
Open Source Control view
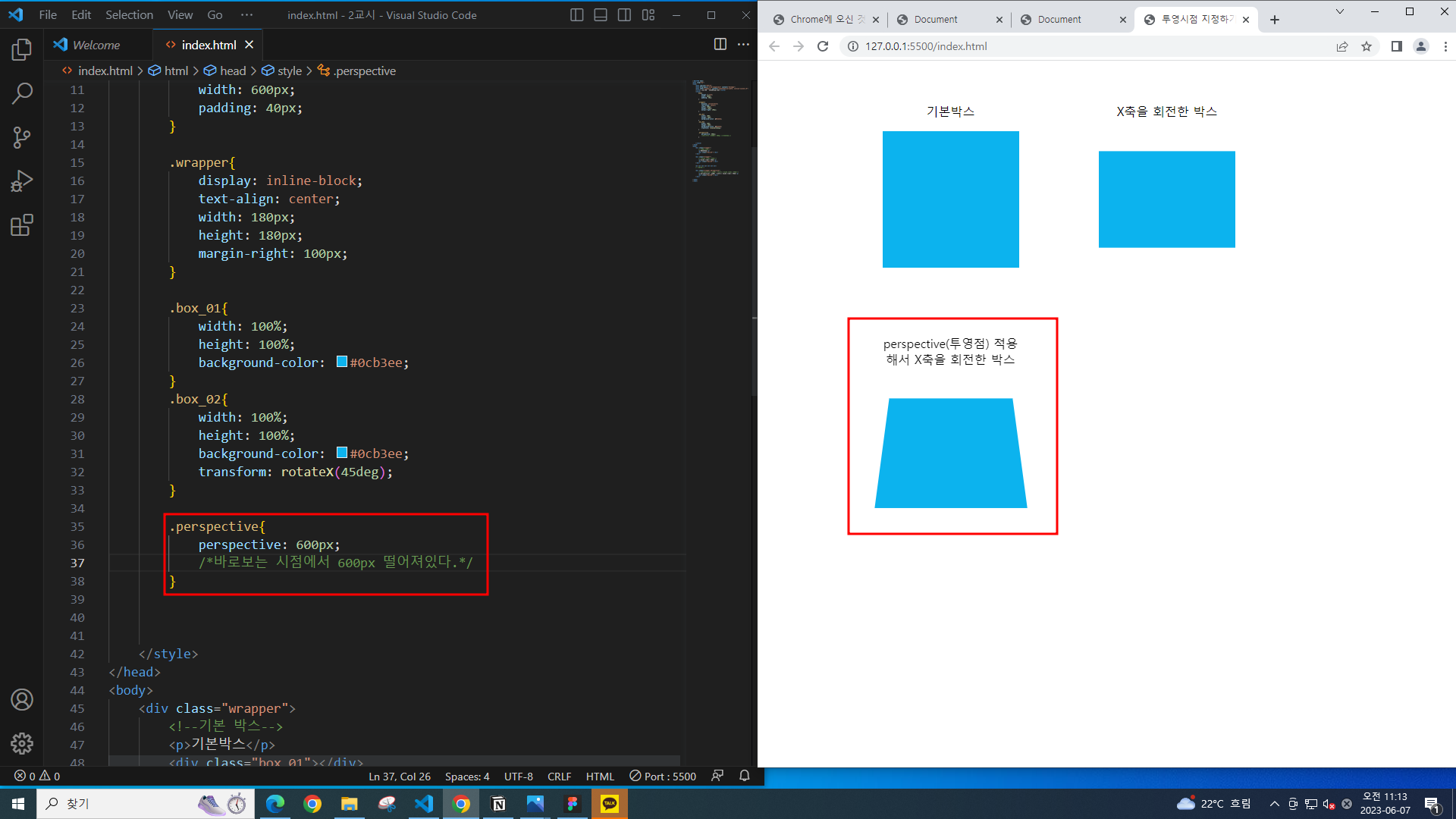22,137
